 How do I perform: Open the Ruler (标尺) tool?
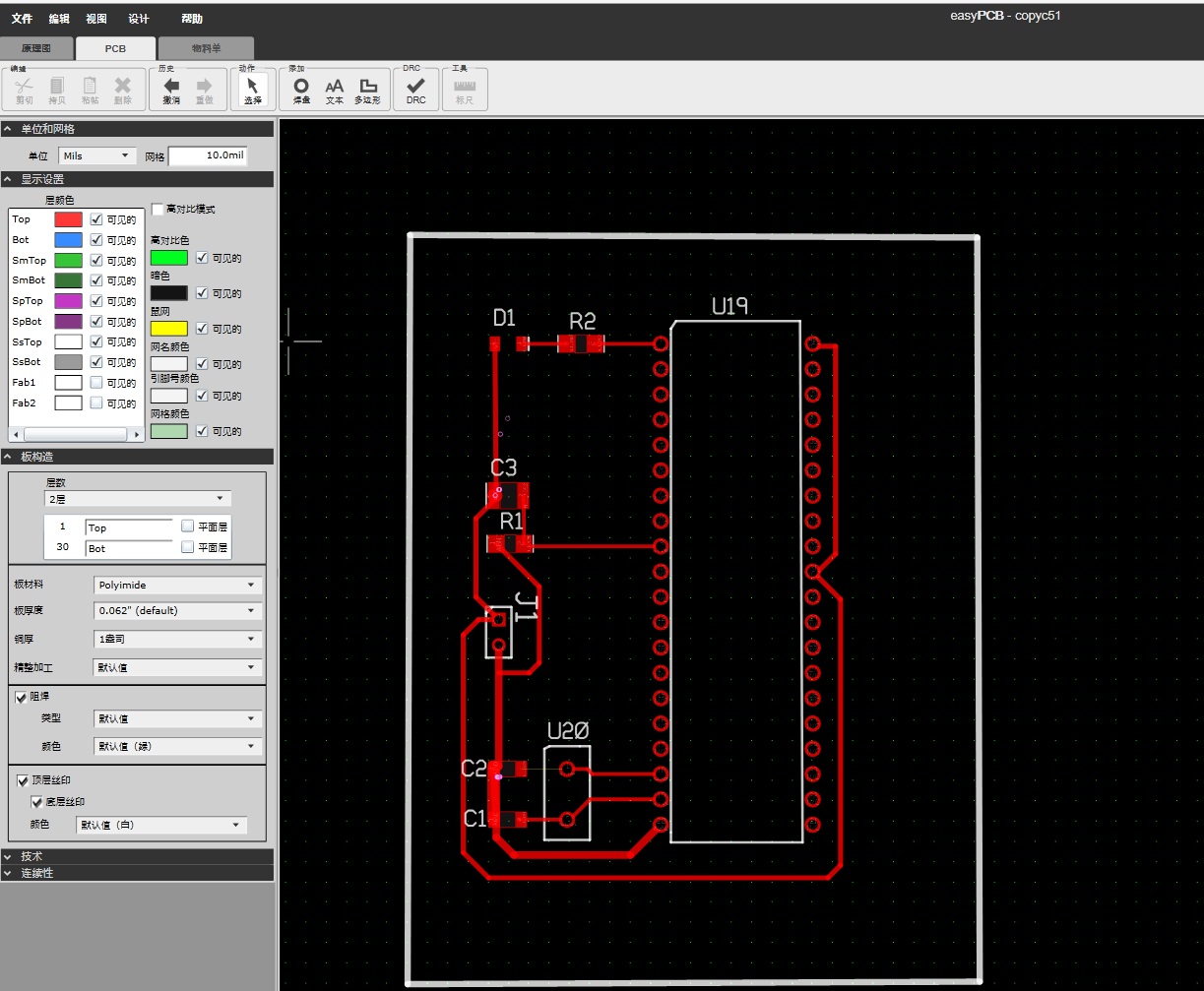(x=465, y=87)
